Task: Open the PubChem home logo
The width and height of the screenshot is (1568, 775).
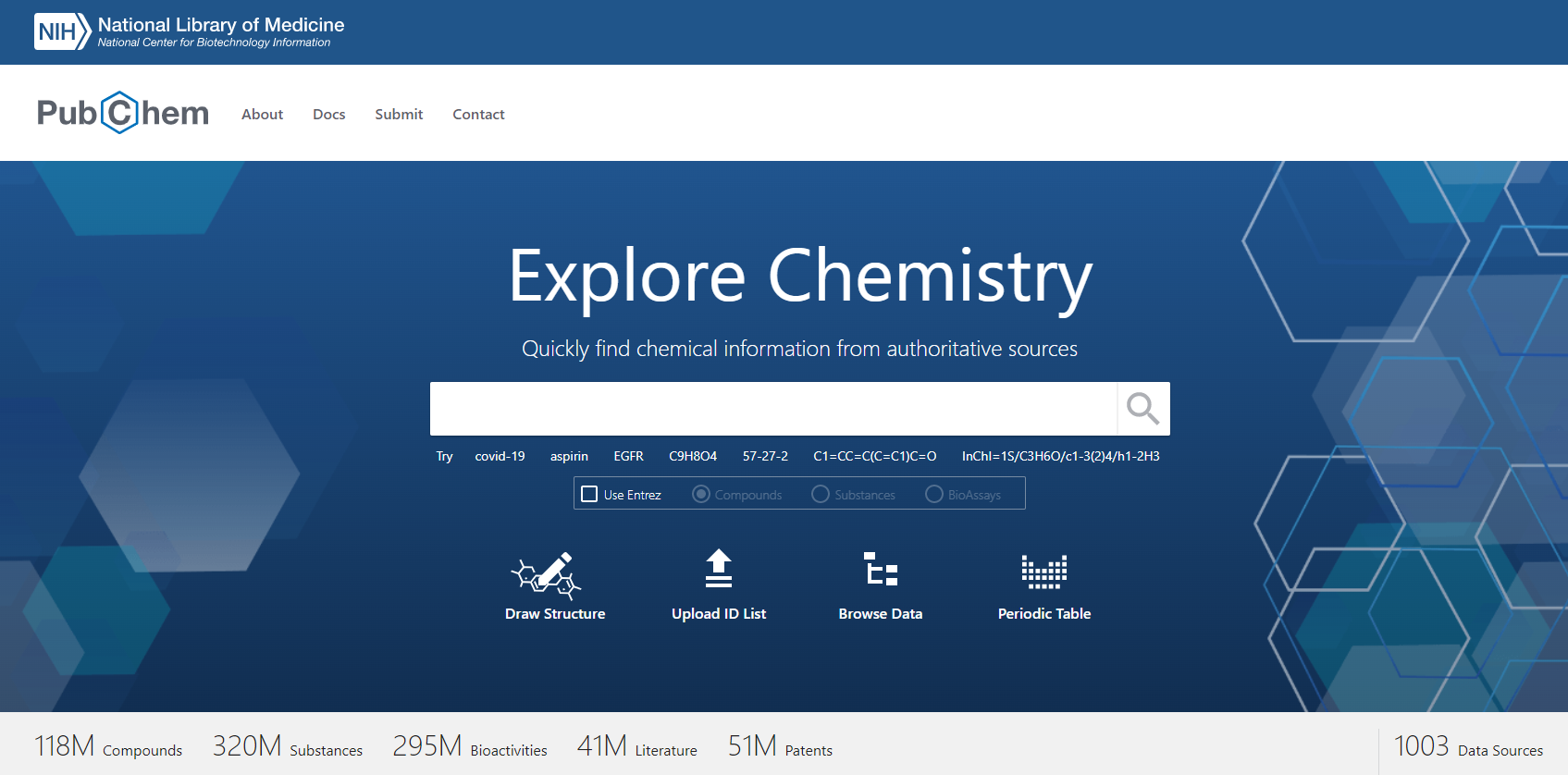Action: pos(123,113)
